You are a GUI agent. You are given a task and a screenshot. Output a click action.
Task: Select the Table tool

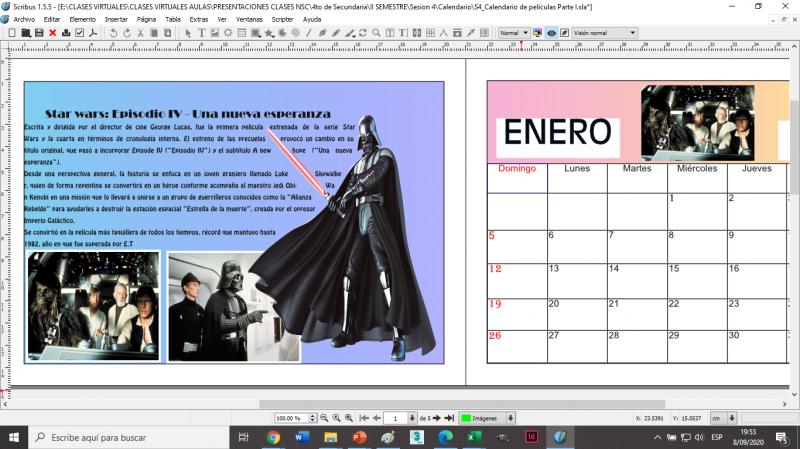coord(242,33)
